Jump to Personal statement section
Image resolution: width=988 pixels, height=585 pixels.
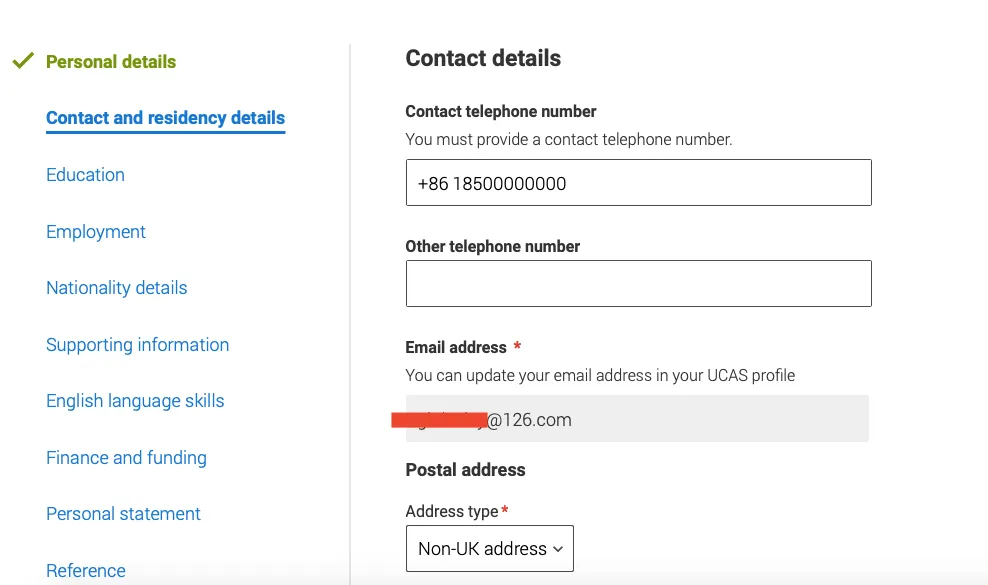(x=123, y=514)
